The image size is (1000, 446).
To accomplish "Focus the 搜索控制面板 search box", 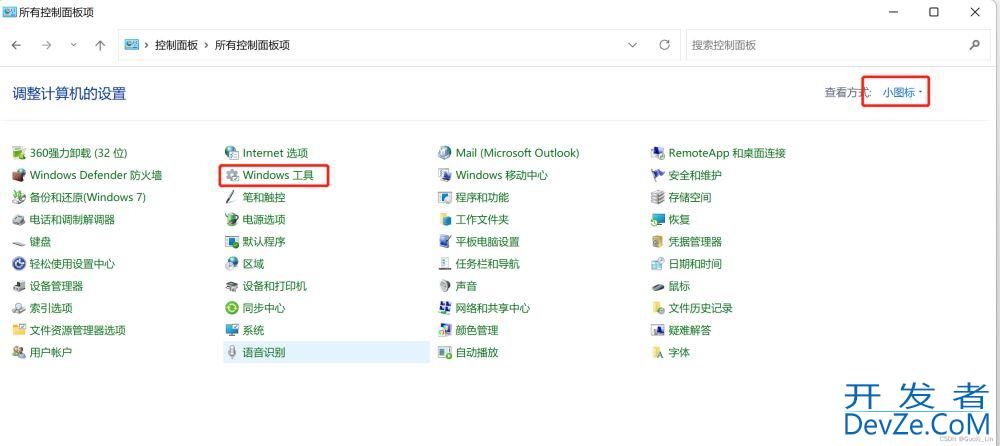I will tap(839, 45).
